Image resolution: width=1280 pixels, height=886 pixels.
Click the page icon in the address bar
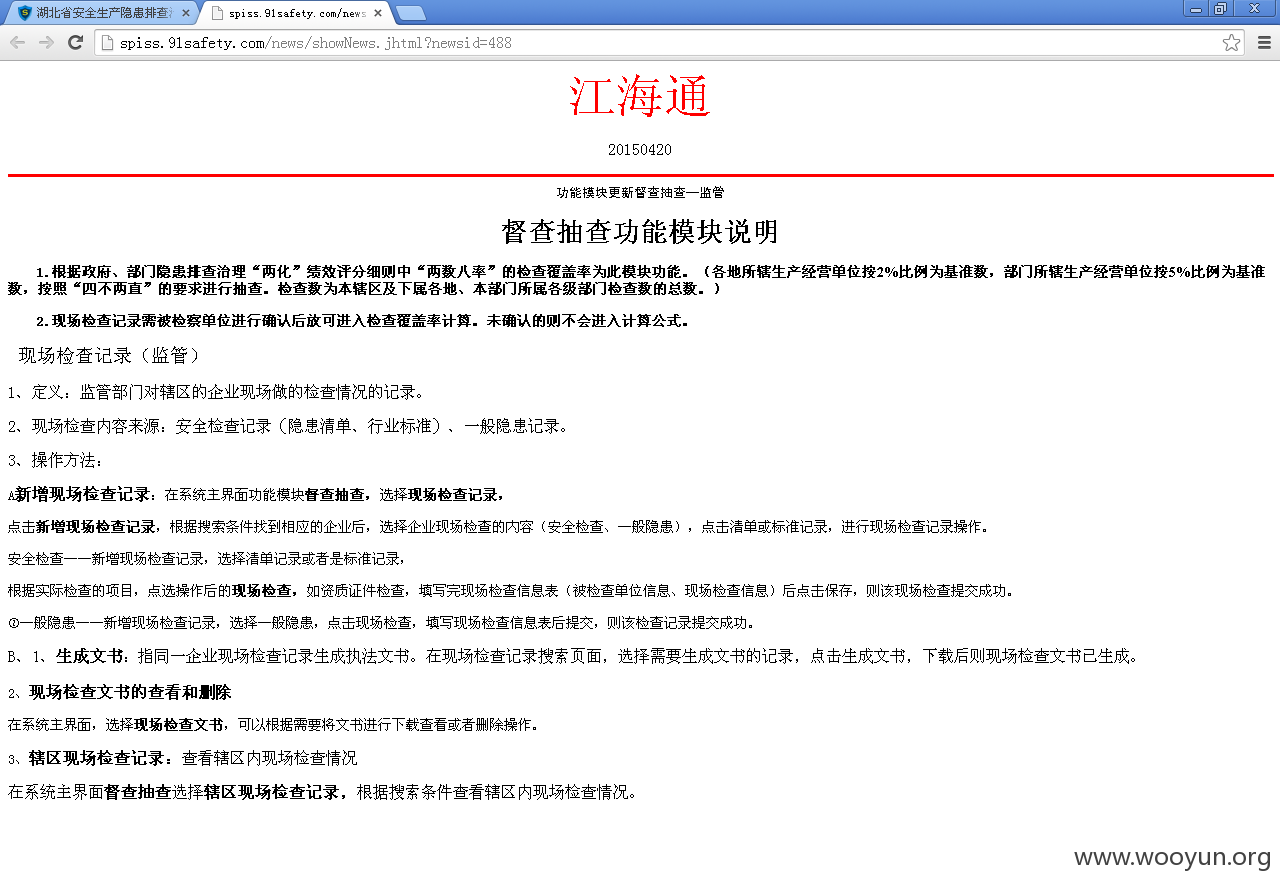pyautogui.click(x=106, y=43)
